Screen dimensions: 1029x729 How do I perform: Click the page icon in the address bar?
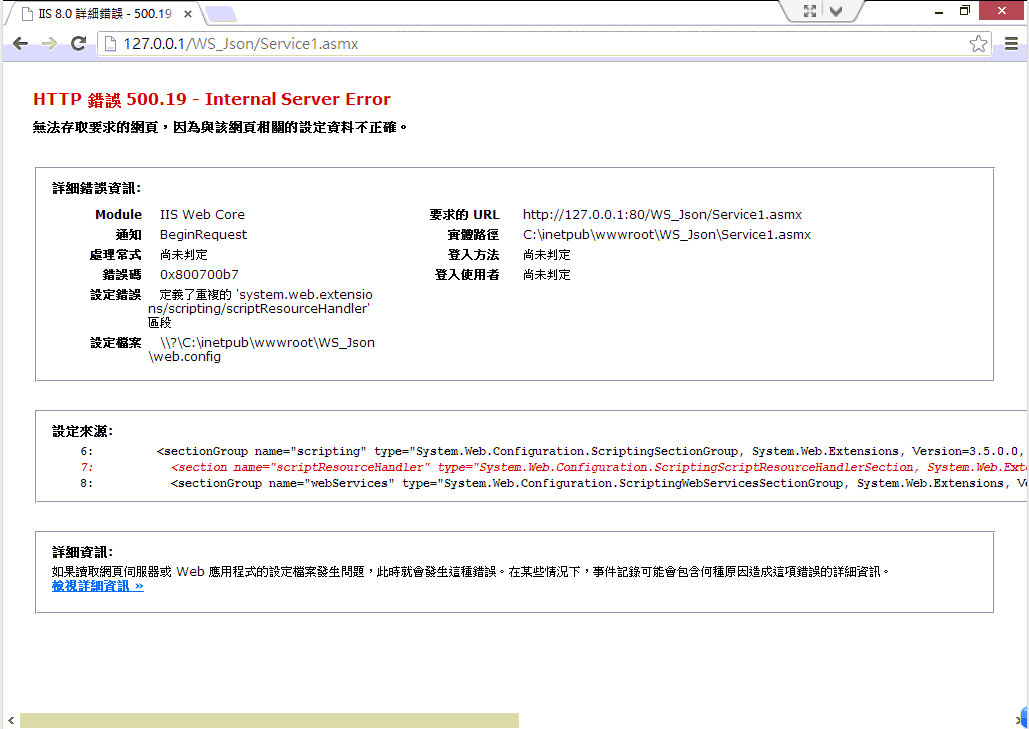coord(110,44)
